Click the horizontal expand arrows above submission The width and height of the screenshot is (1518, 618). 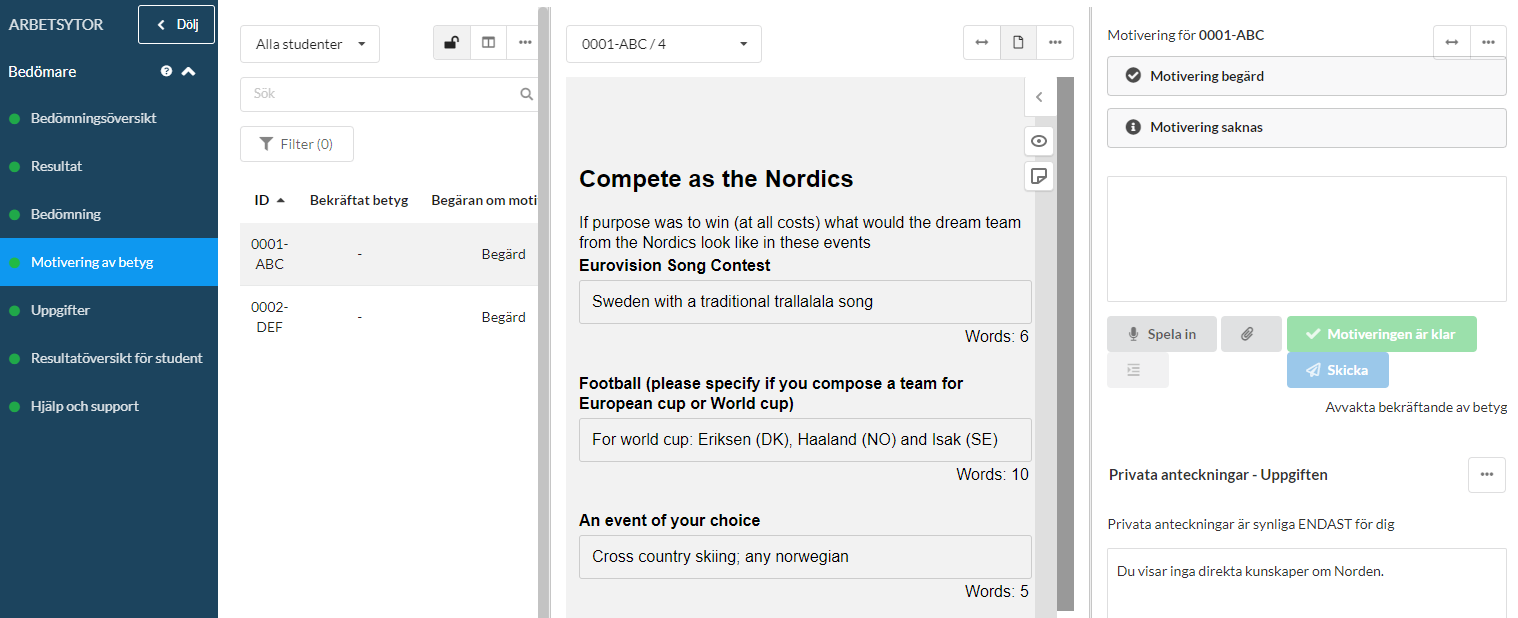coord(982,43)
